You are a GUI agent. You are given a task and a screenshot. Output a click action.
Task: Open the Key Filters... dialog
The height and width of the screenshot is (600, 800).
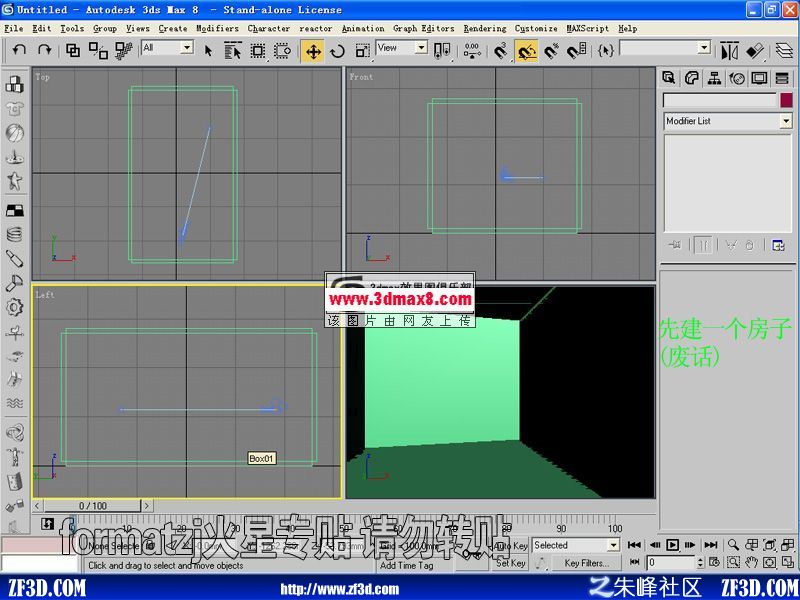coord(586,563)
